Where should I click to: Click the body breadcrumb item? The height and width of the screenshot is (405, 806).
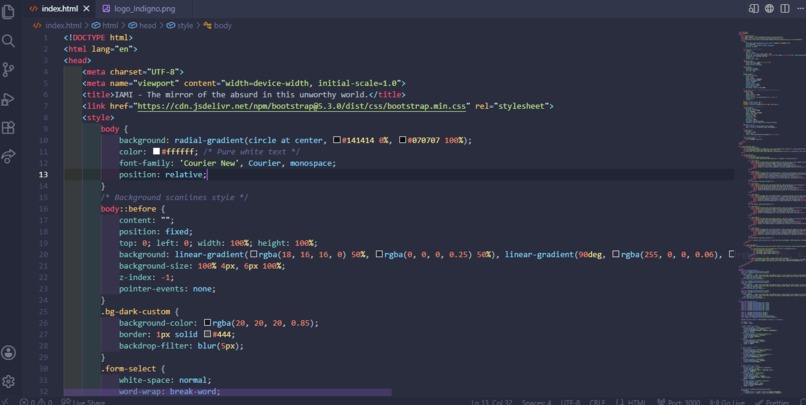pyautogui.click(x=217, y=25)
